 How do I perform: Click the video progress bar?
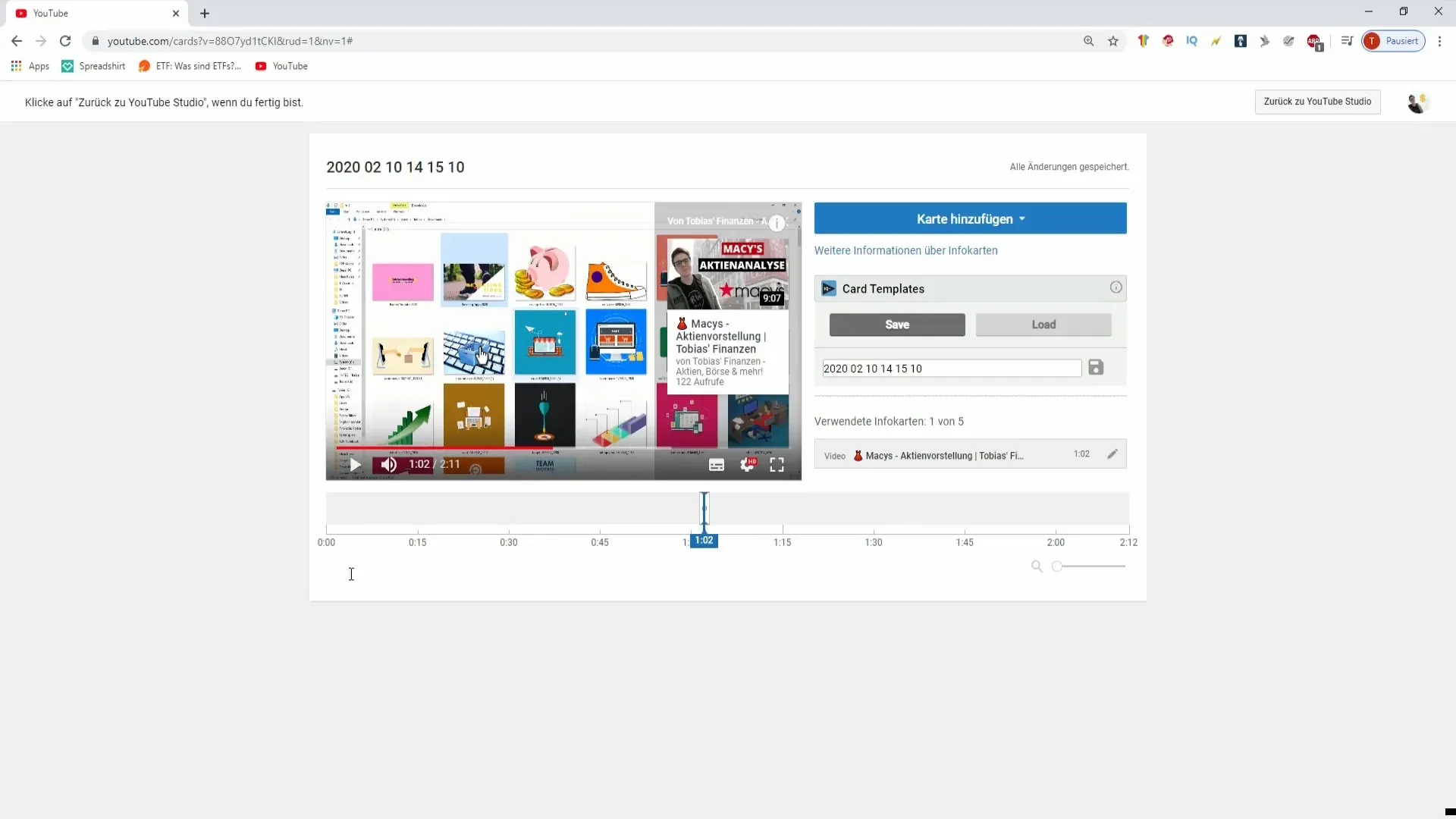pos(563,449)
